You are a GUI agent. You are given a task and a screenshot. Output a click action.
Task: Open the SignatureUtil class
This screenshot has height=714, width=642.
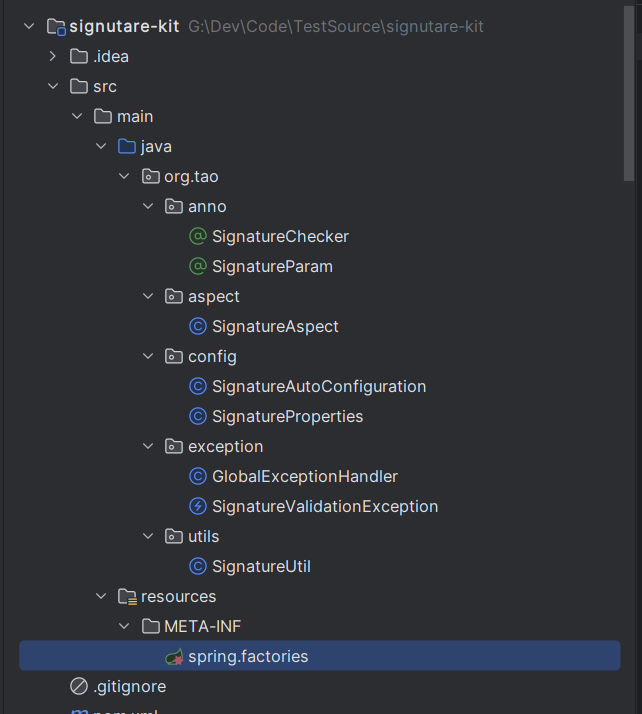pos(261,566)
